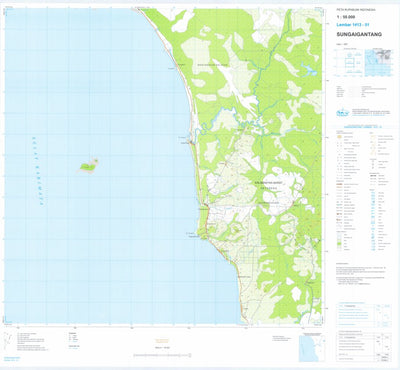The width and height of the screenshot is (400, 370).
Task: Click the PETA RUPABUMI INDONESIA heading
Action: (356, 10)
